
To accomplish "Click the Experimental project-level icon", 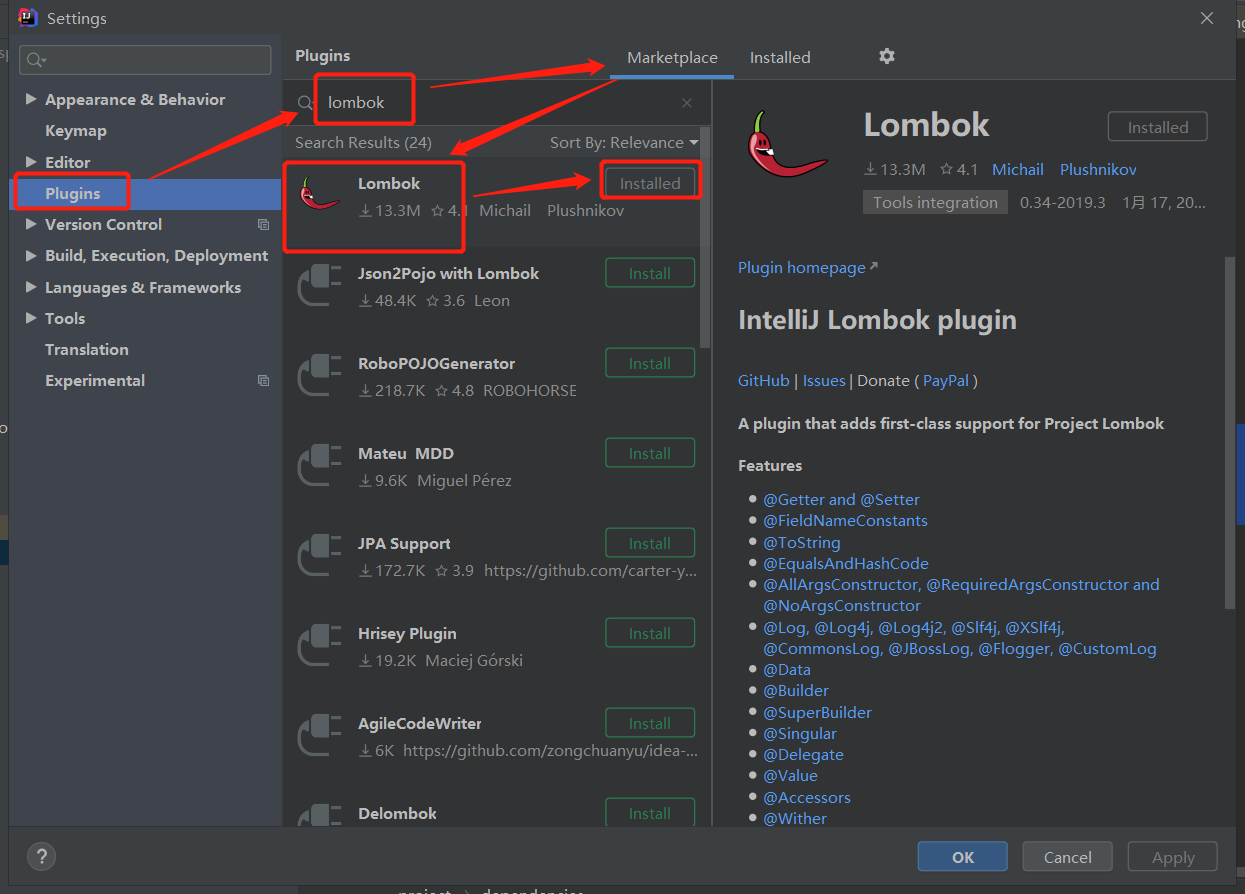I will tap(263, 381).
